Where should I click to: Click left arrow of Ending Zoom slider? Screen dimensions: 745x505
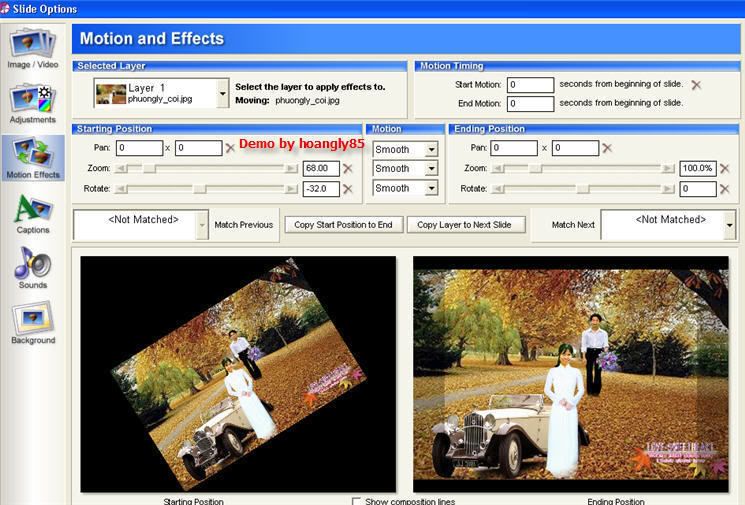point(497,169)
